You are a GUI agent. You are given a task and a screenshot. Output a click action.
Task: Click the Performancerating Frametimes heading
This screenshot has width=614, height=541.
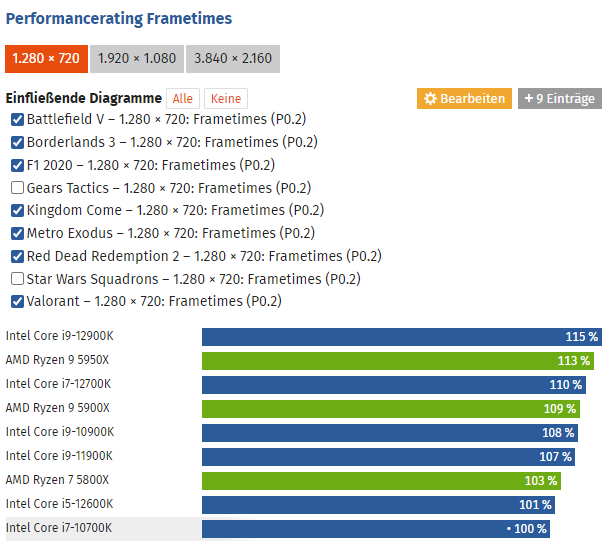[x=119, y=19]
